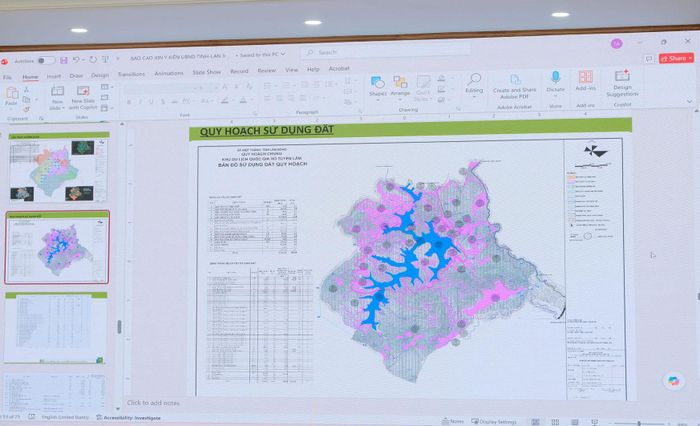Screen dimensions: 700x426
Task: Switch to Reading View icon
Action: 575,422
